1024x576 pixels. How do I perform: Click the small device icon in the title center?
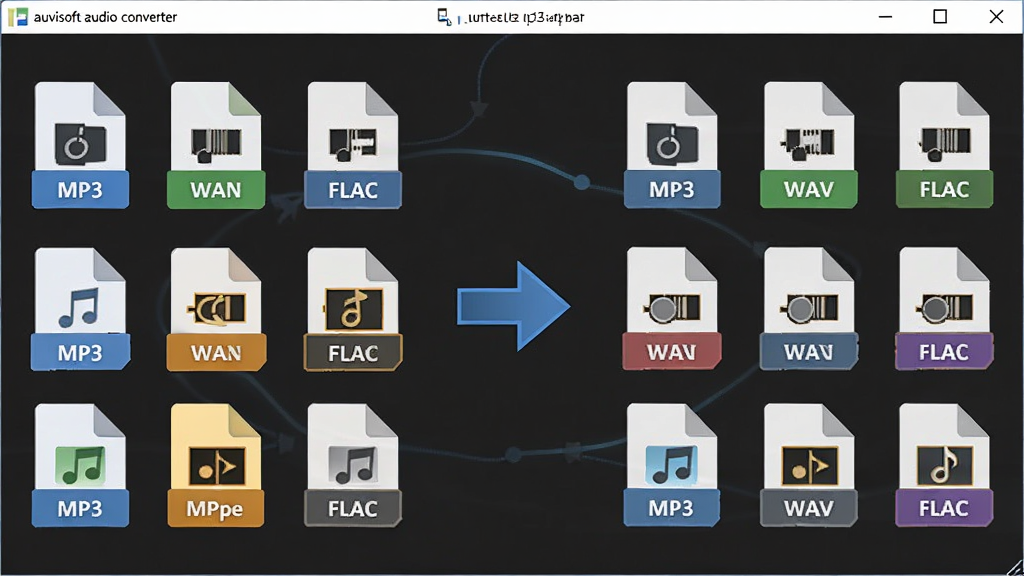(x=444, y=17)
